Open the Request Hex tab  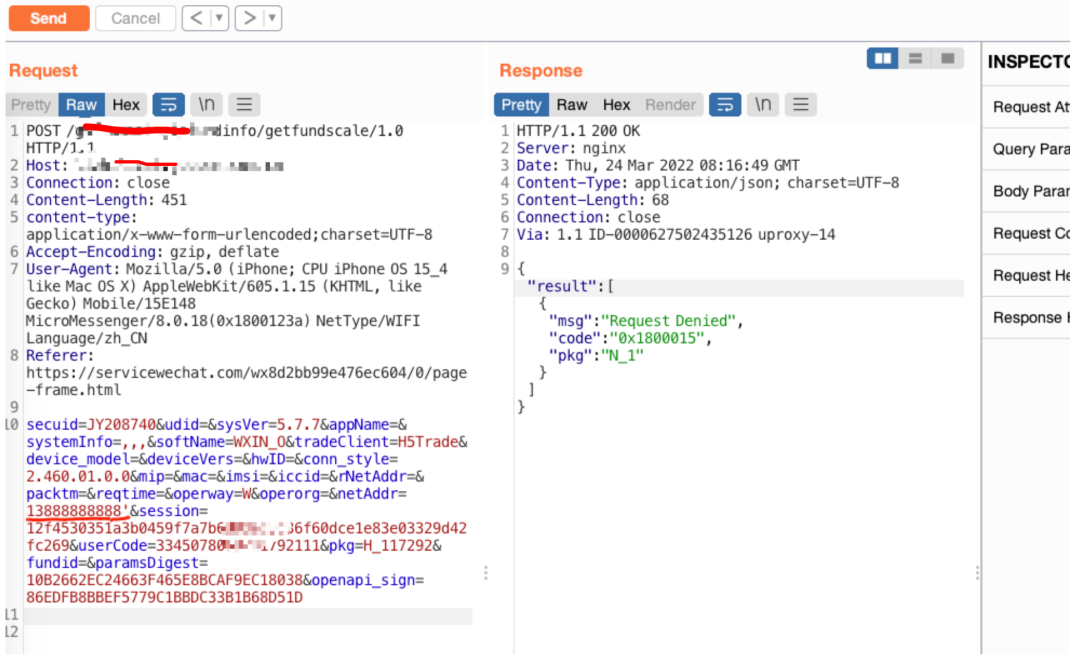click(126, 105)
